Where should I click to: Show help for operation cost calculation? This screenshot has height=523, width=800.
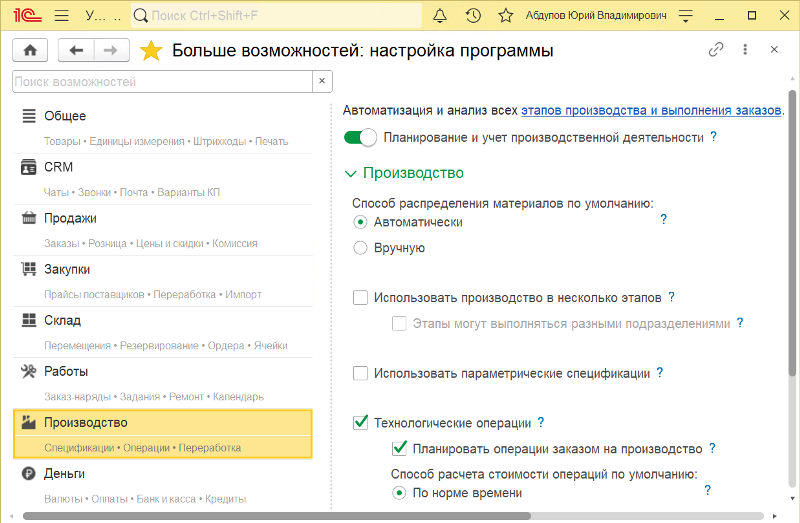(x=707, y=490)
